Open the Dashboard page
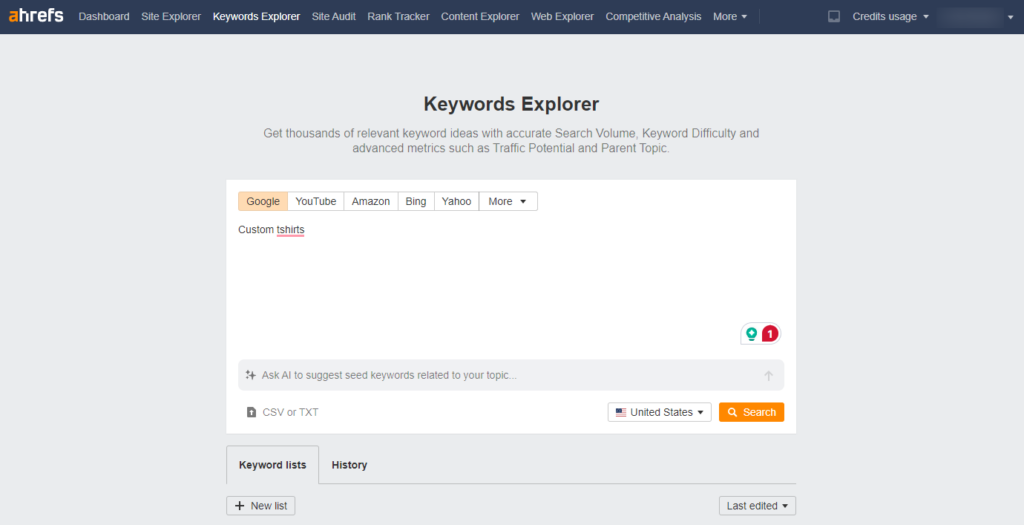 [x=104, y=16]
